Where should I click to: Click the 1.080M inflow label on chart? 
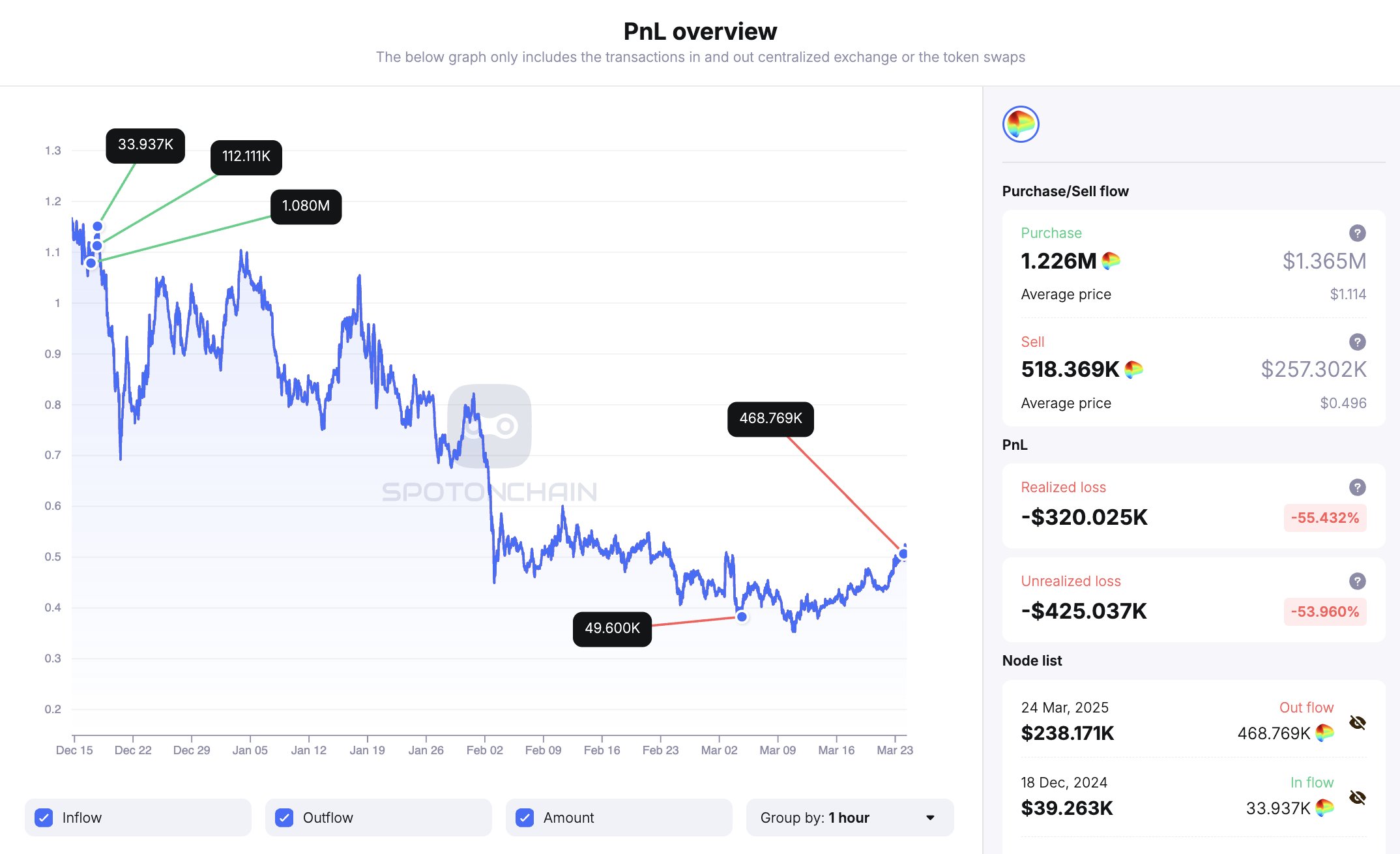pyautogui.click(x=306, y=206)
